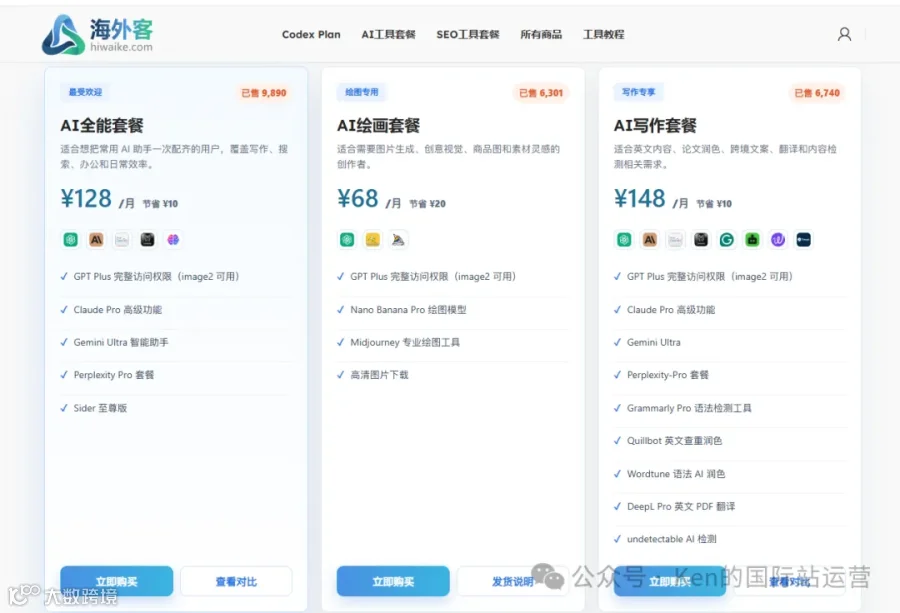
Task: Open 工具教程 in the navigation bar
Action: pyautogui.click(x=604, y=34)
